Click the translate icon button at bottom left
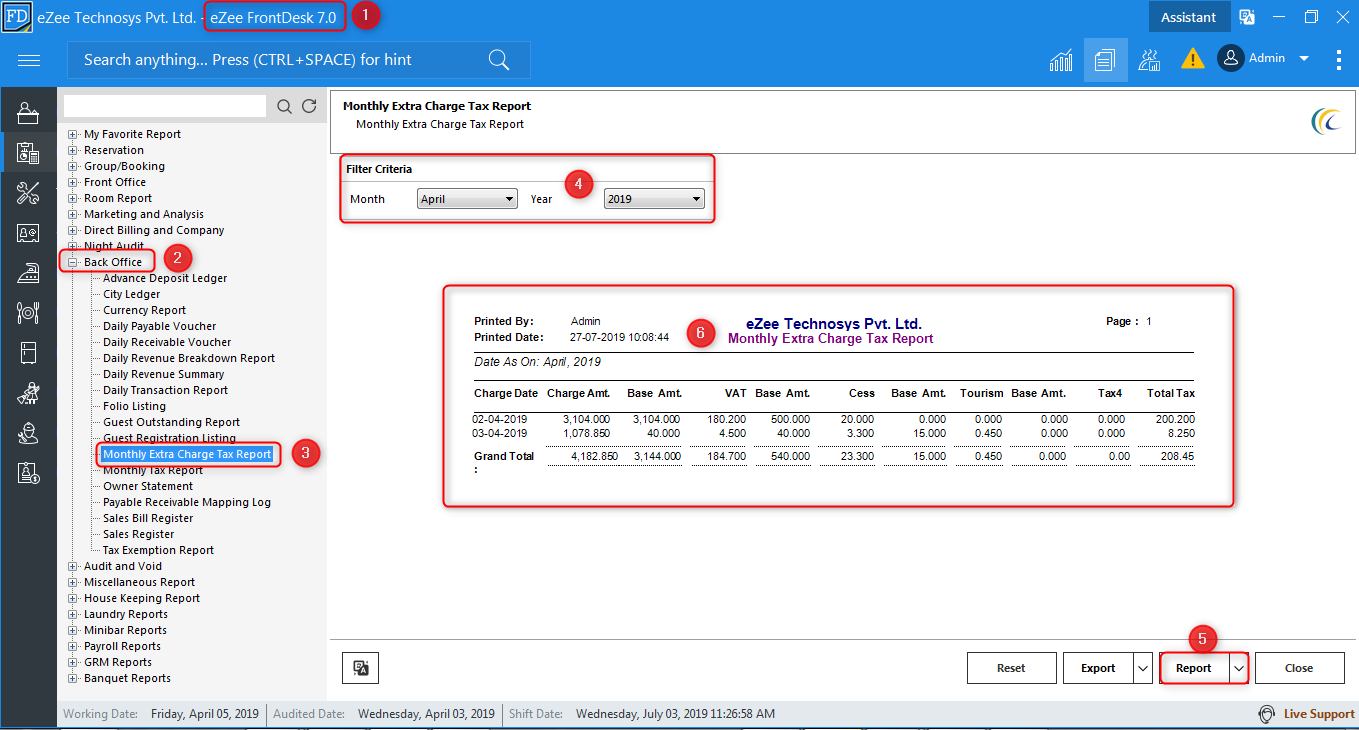The width and height of the screenshot is (1359, 730). 360,668
